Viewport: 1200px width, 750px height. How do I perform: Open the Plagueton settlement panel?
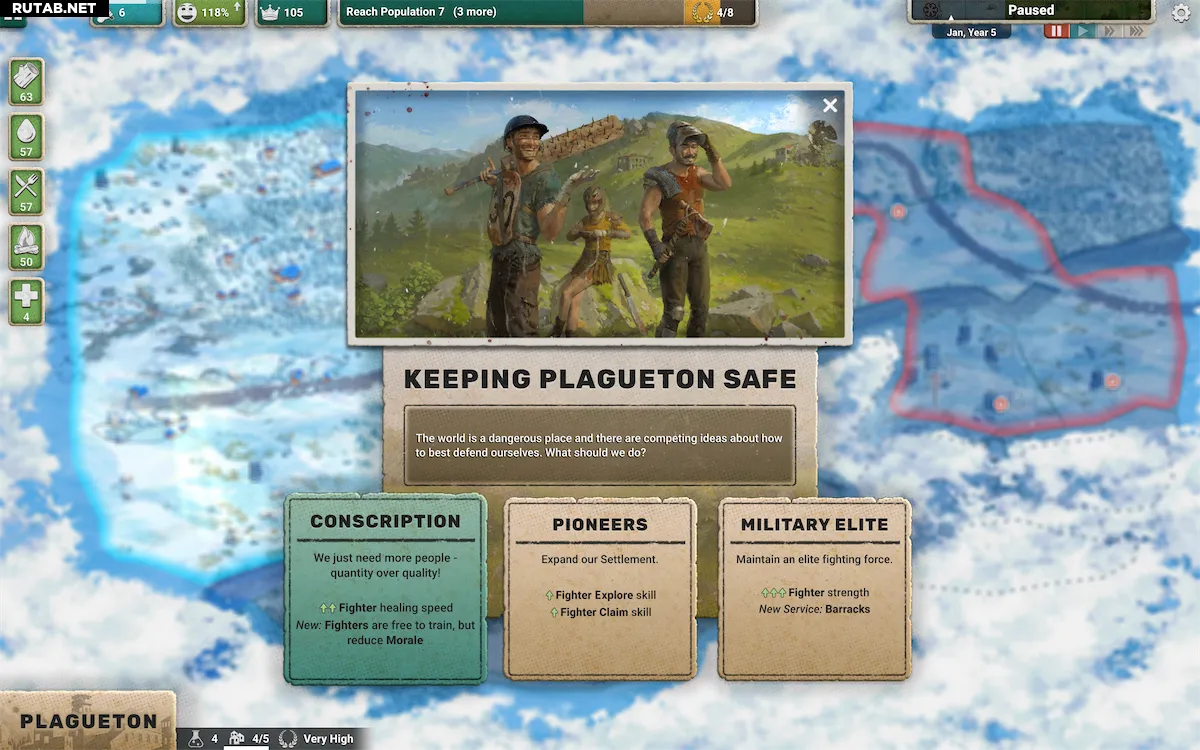click(x=88, y=721)
